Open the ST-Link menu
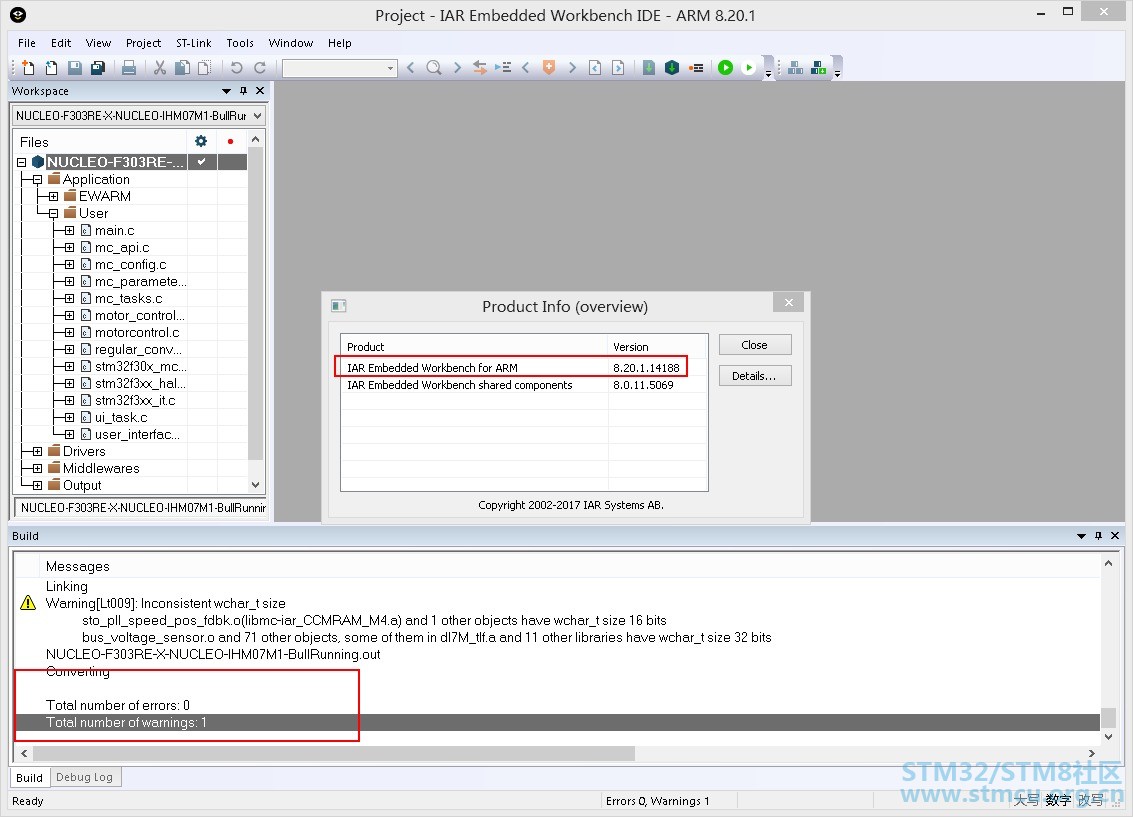Image resolution: width=1133 pixels, height=817 pixels. [194, 43]
